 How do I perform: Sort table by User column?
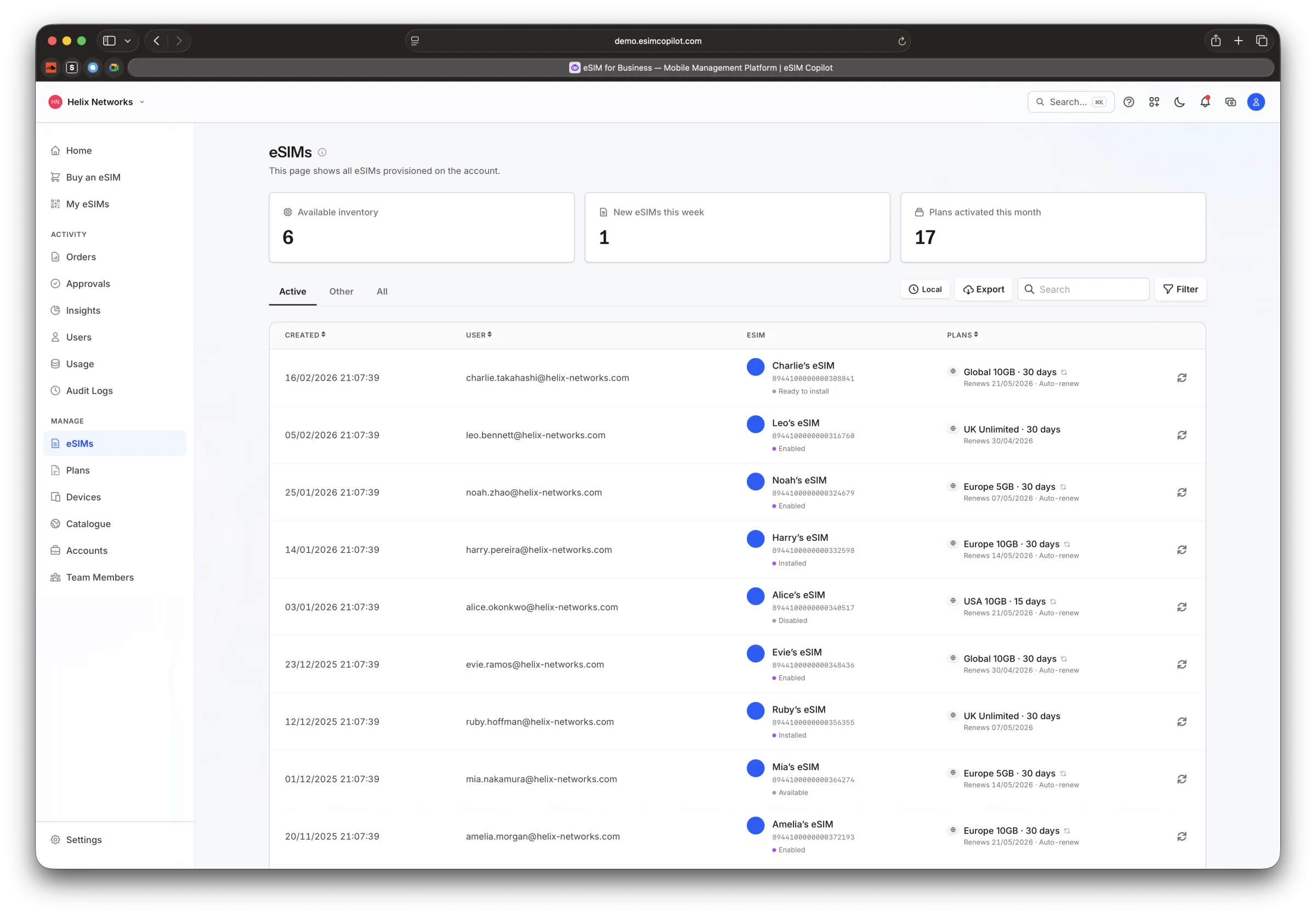point(479,335)
